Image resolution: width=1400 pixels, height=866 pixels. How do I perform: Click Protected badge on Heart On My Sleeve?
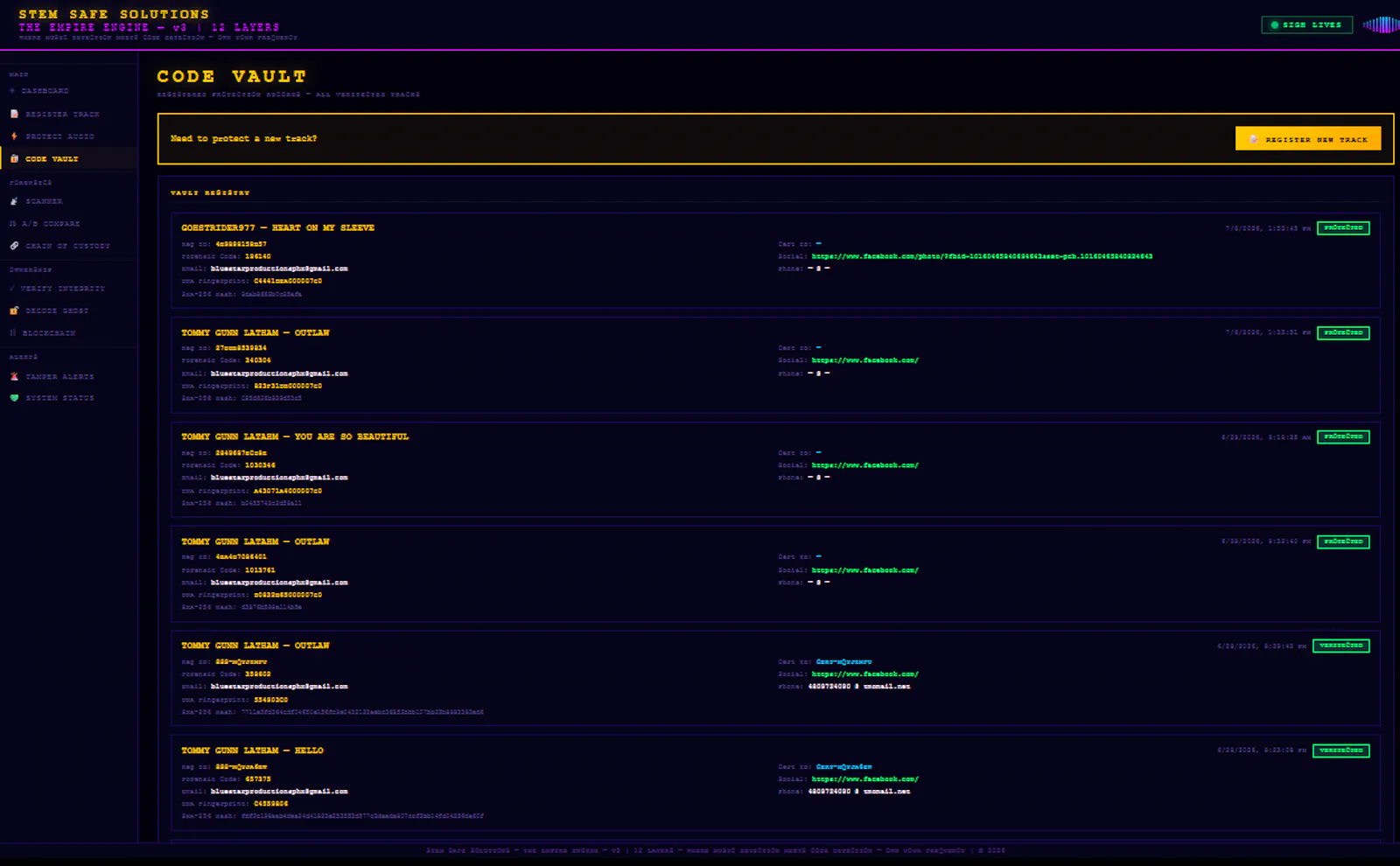1343,227
